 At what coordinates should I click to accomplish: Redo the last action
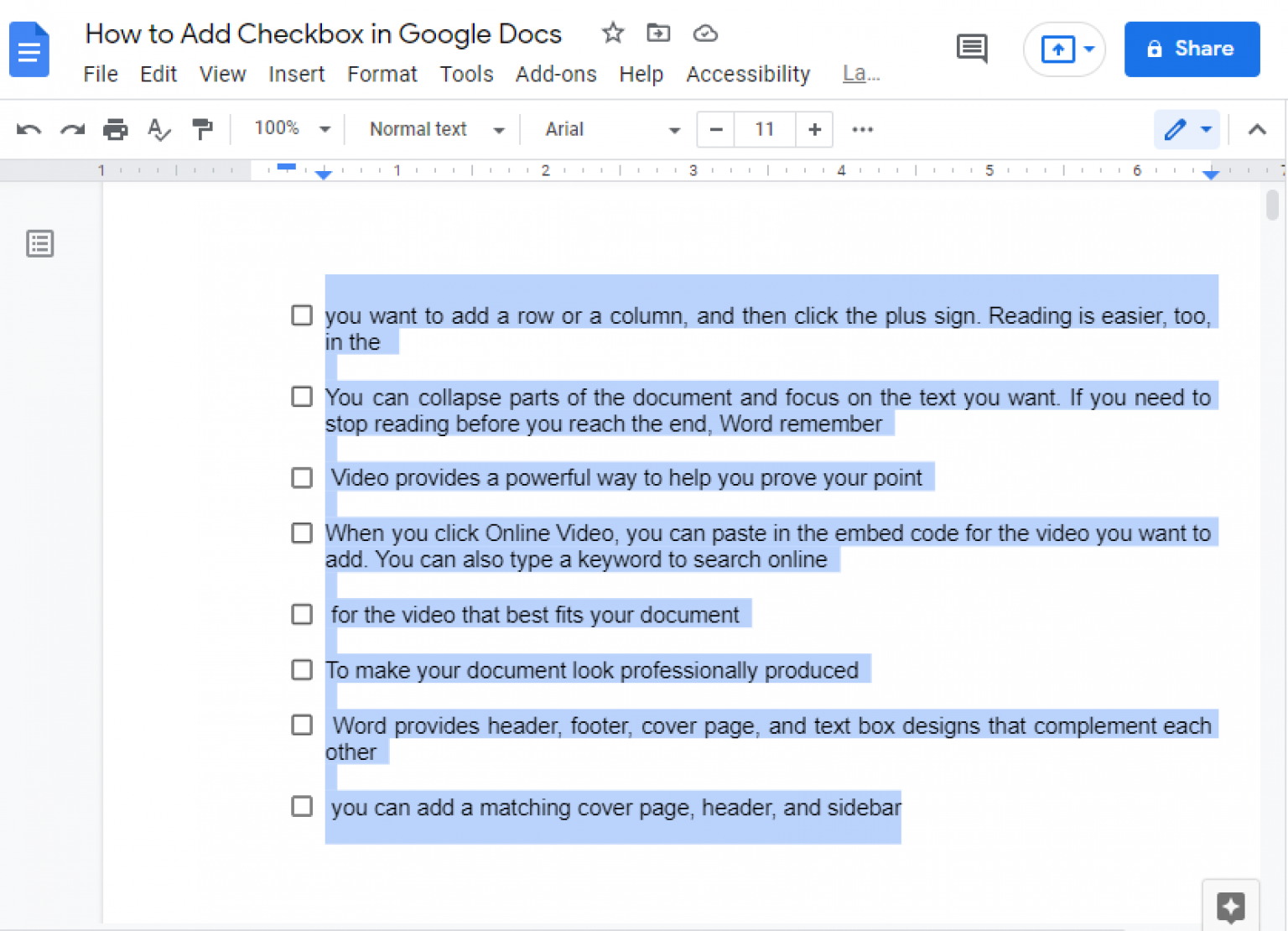tap(73, 129)
